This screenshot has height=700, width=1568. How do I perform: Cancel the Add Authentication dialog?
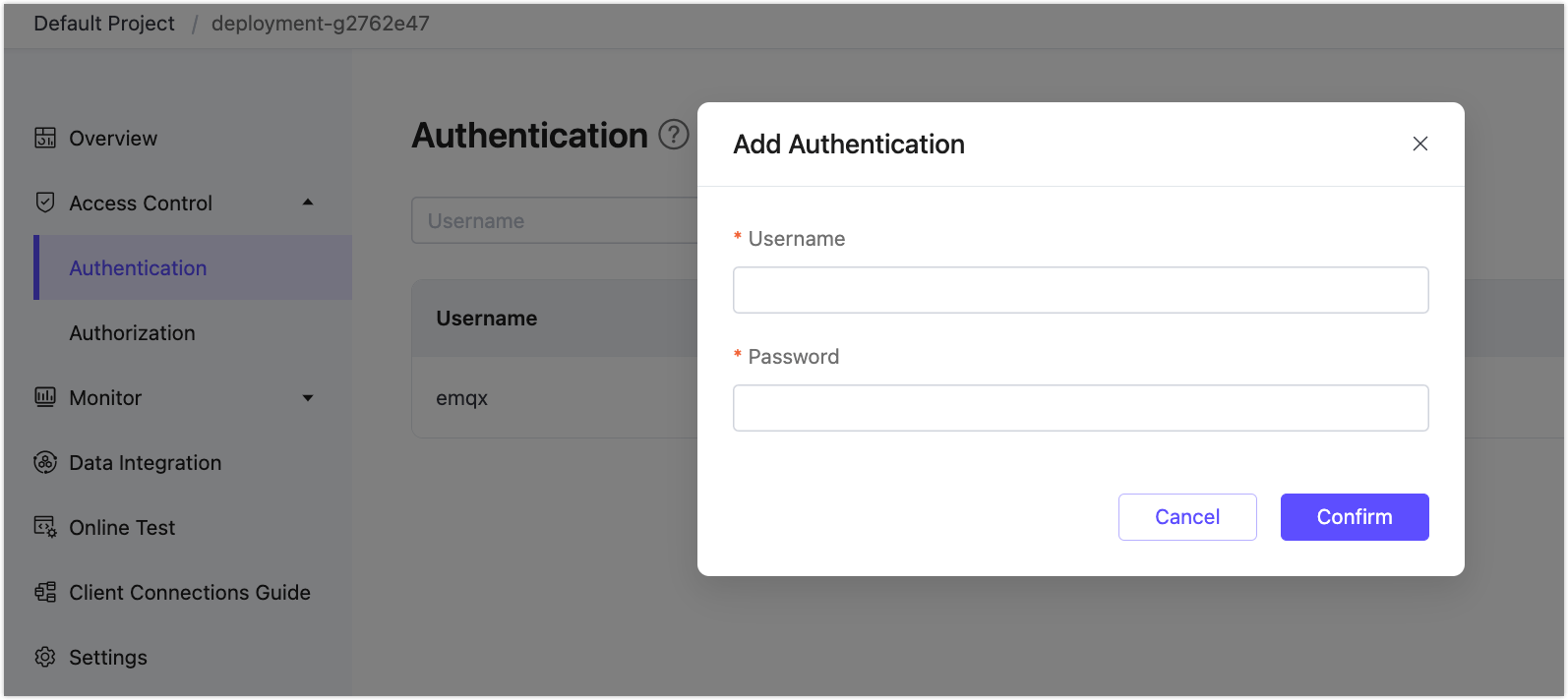click(x=1187, y=516)
